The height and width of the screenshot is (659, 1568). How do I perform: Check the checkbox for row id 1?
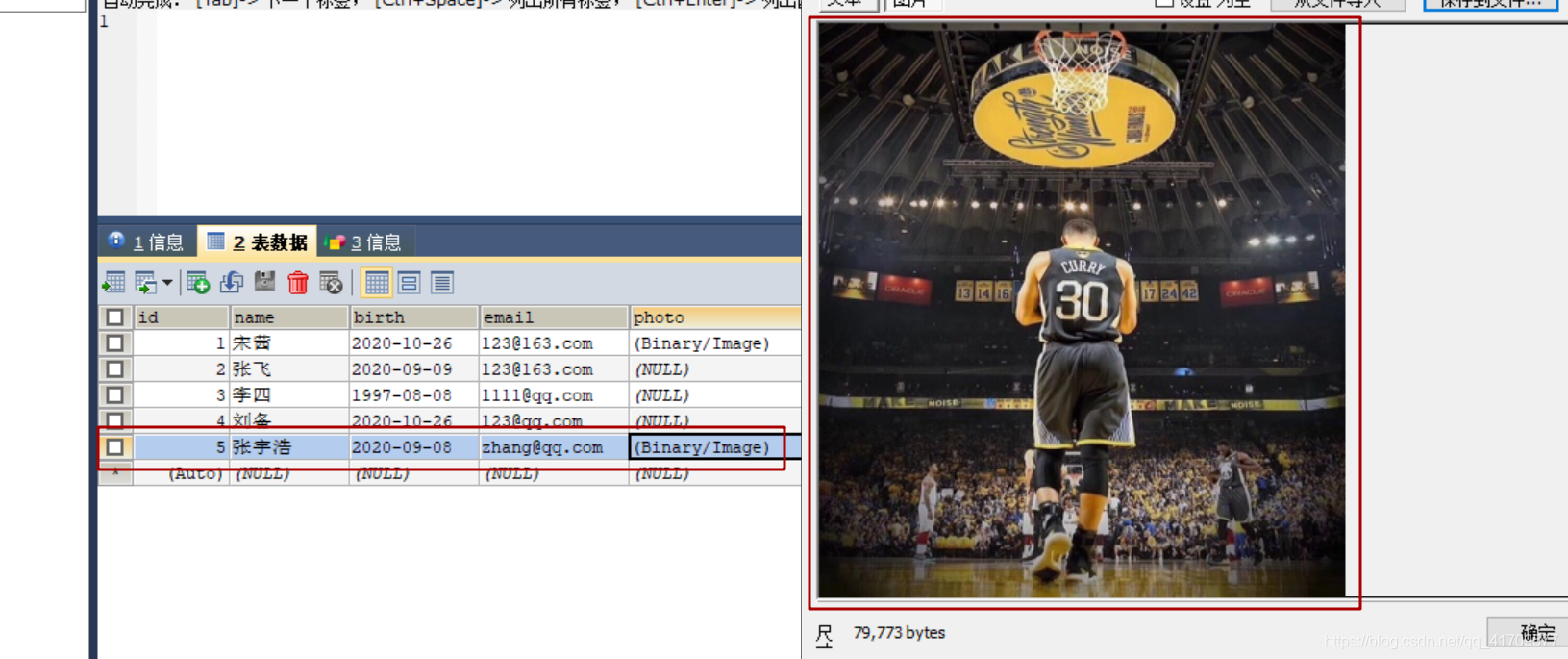point(115,343)
